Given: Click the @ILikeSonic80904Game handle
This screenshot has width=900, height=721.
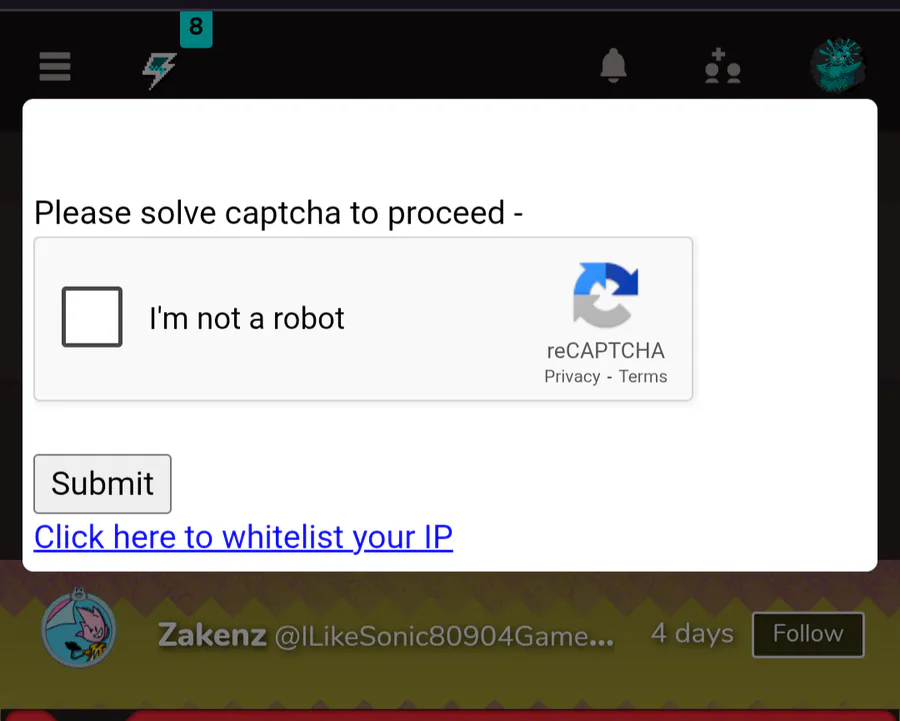Looking at the screenshot, I should tap(444, 636).
